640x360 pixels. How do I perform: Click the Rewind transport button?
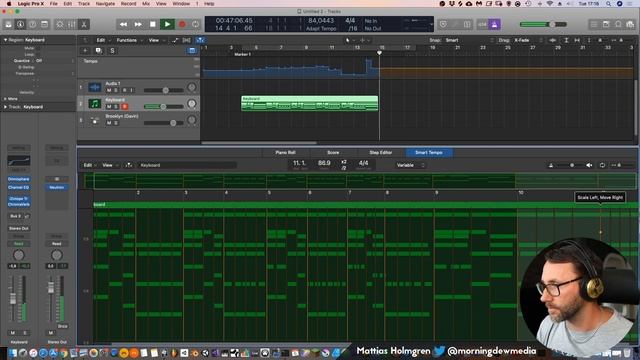tap(123, 24)
